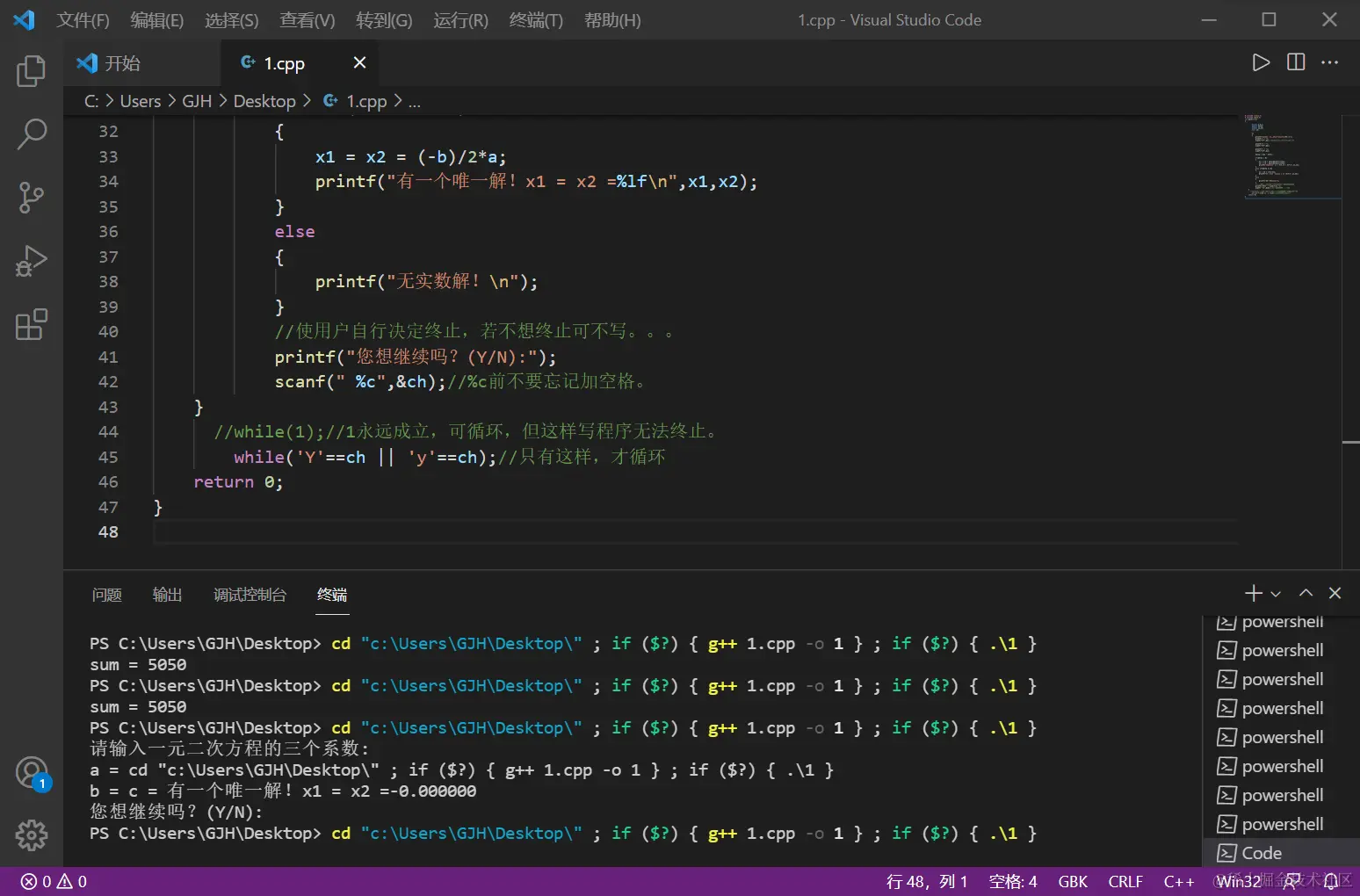Change the GBK file encoding
Viewport: 1360px width, 896px height.
(x=1073, y=881)
